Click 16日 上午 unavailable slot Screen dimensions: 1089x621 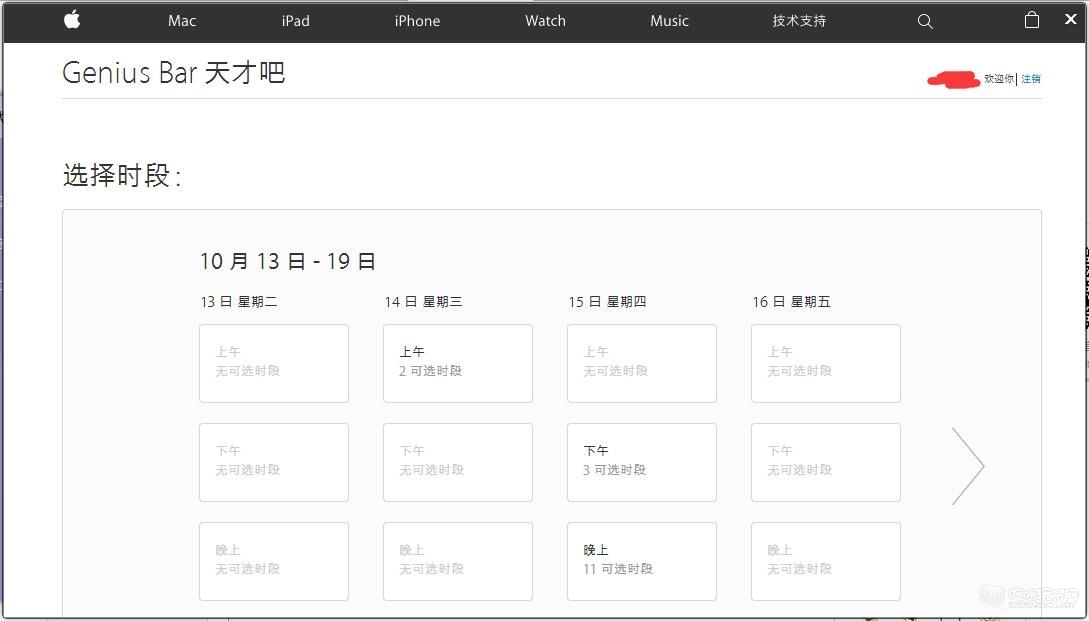pyautogui.click(x=826, y=363)
